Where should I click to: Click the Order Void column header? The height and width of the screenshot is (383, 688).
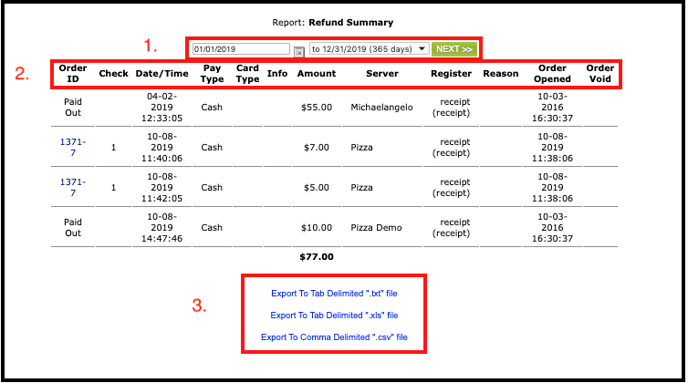600,74
